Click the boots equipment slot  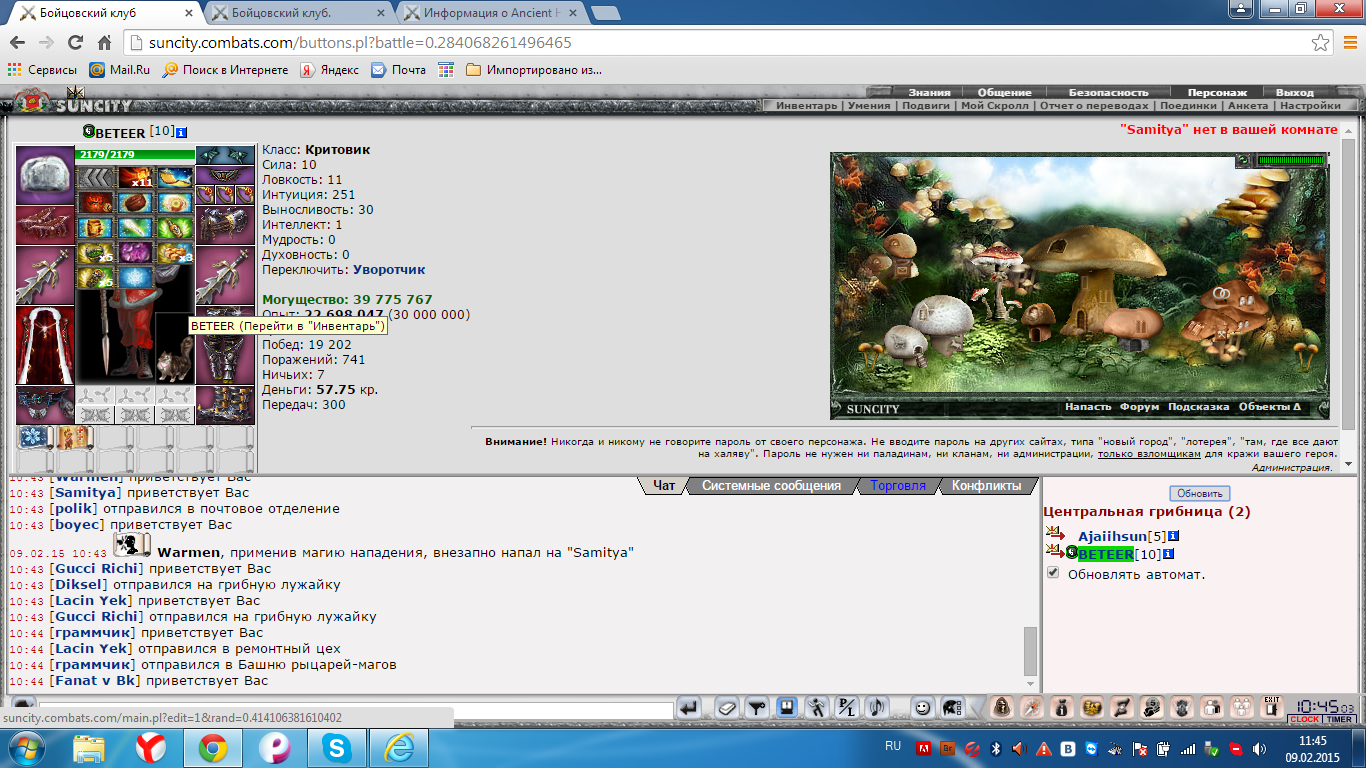[x=225, y=405]
